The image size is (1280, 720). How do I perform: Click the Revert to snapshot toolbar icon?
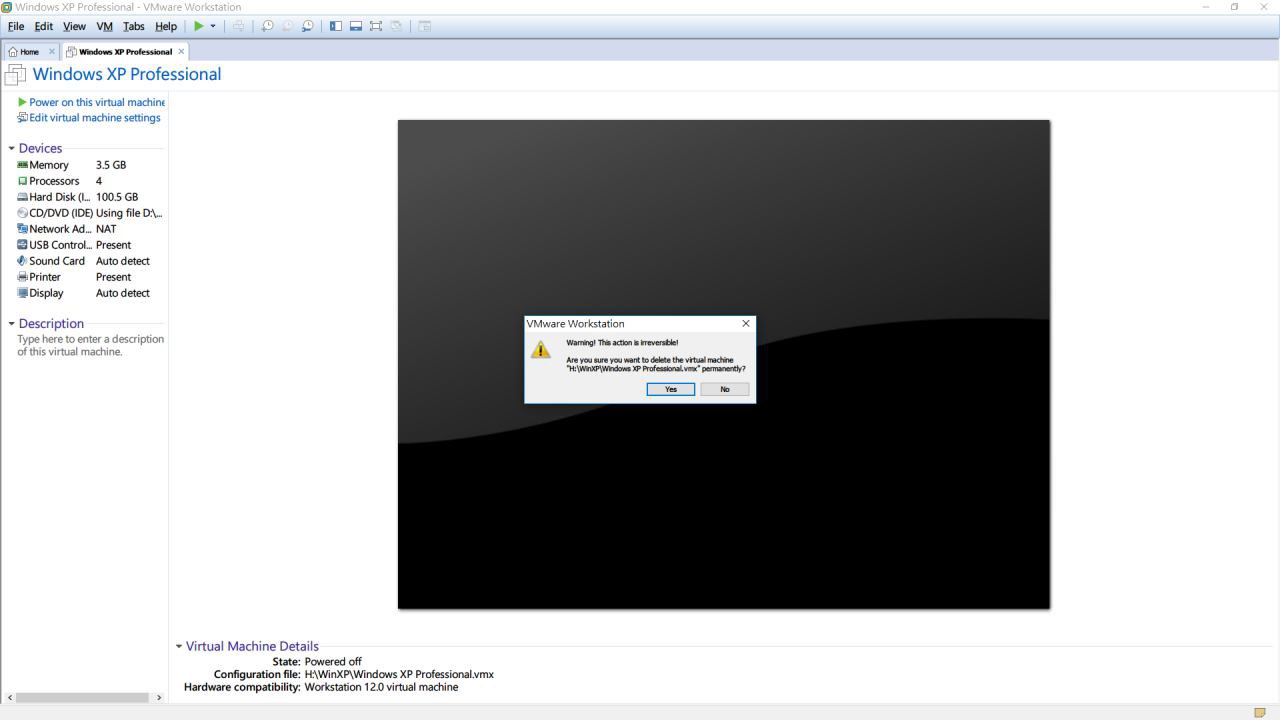point(287,26)
